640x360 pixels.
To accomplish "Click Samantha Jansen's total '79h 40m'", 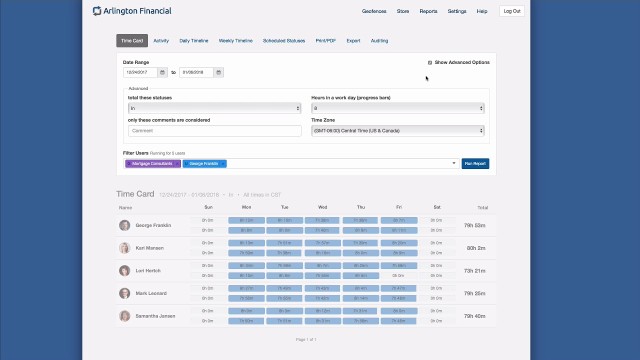I will [x=474, y=316].
